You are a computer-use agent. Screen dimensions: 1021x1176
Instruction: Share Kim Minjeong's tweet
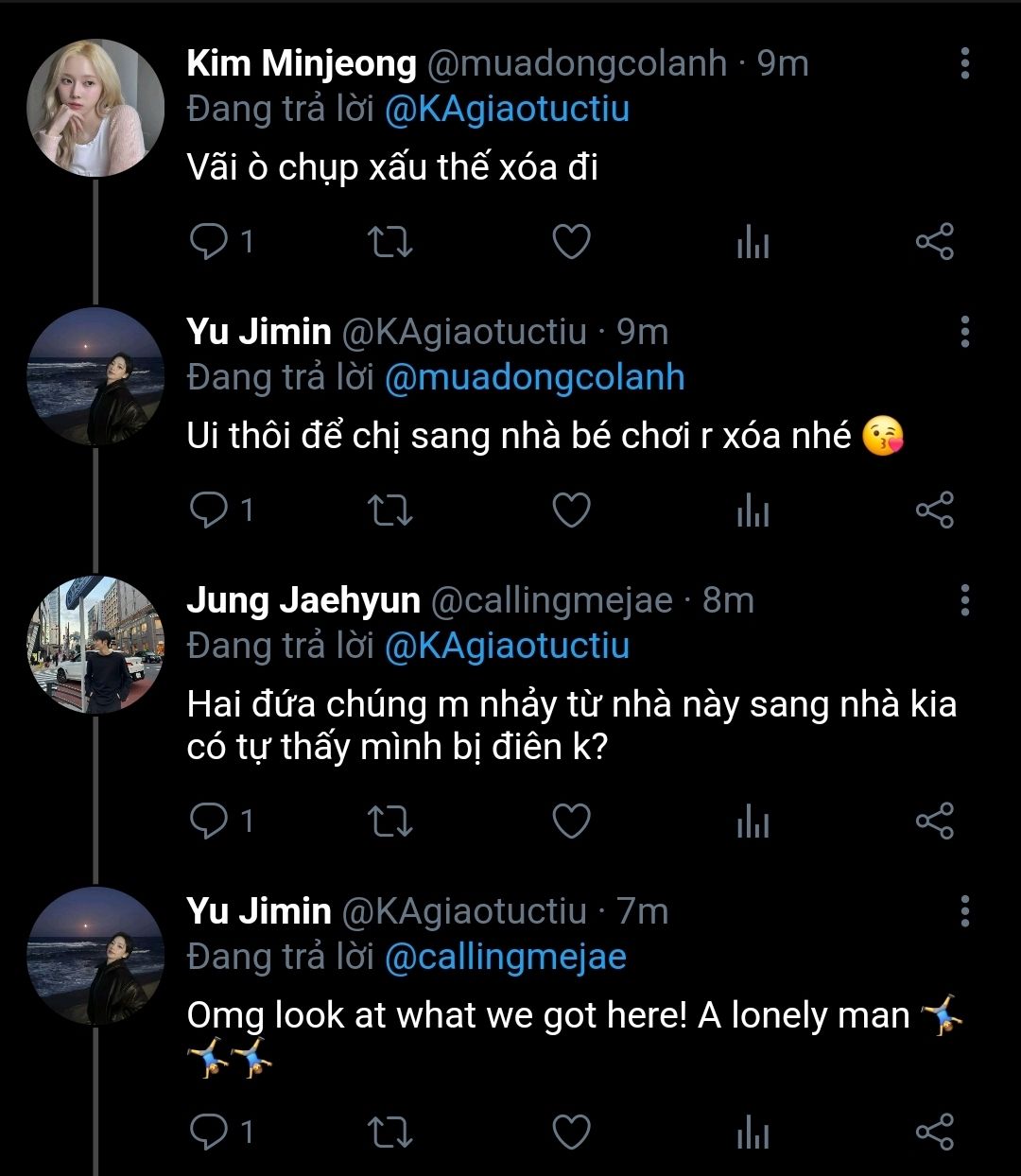point(934,242)
